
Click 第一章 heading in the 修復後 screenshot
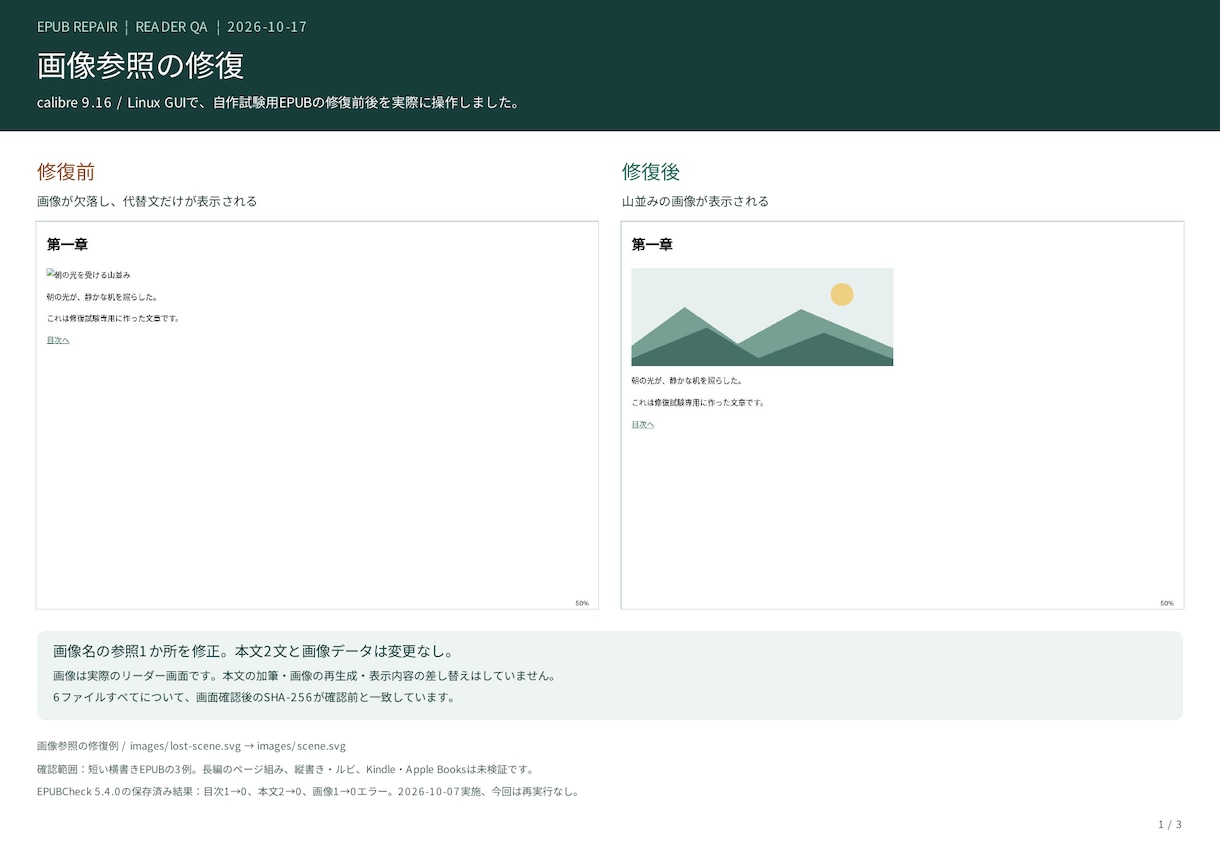pyautogui.click(x=651, y=244)
